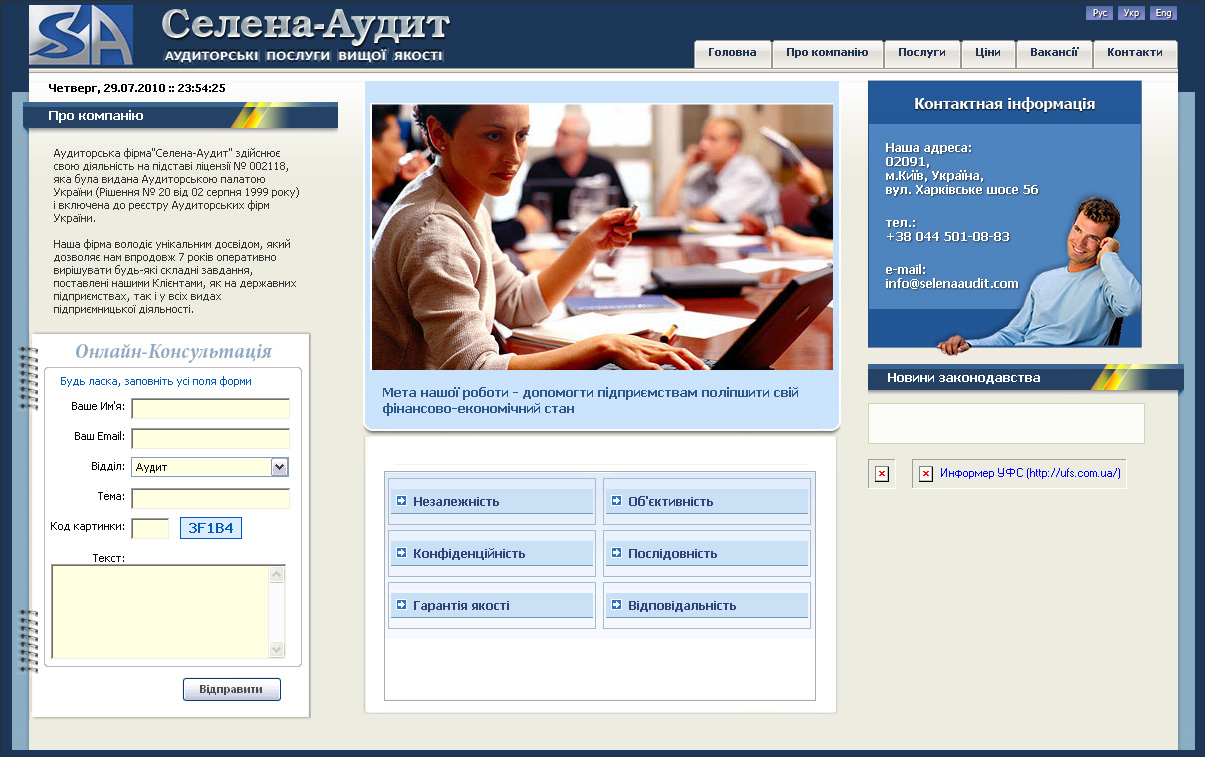Click the Мета нашої роботи caption text
This screenshot has width=1205, height=757.
tap(590, 400)
